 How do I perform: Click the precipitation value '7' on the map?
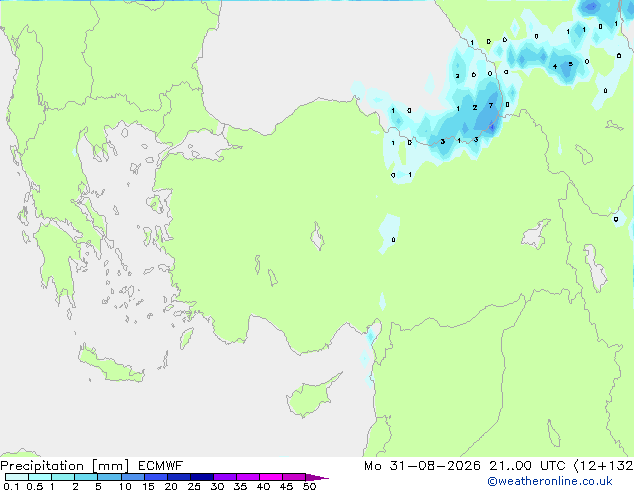pyautogui.click(x=491, y=106)
